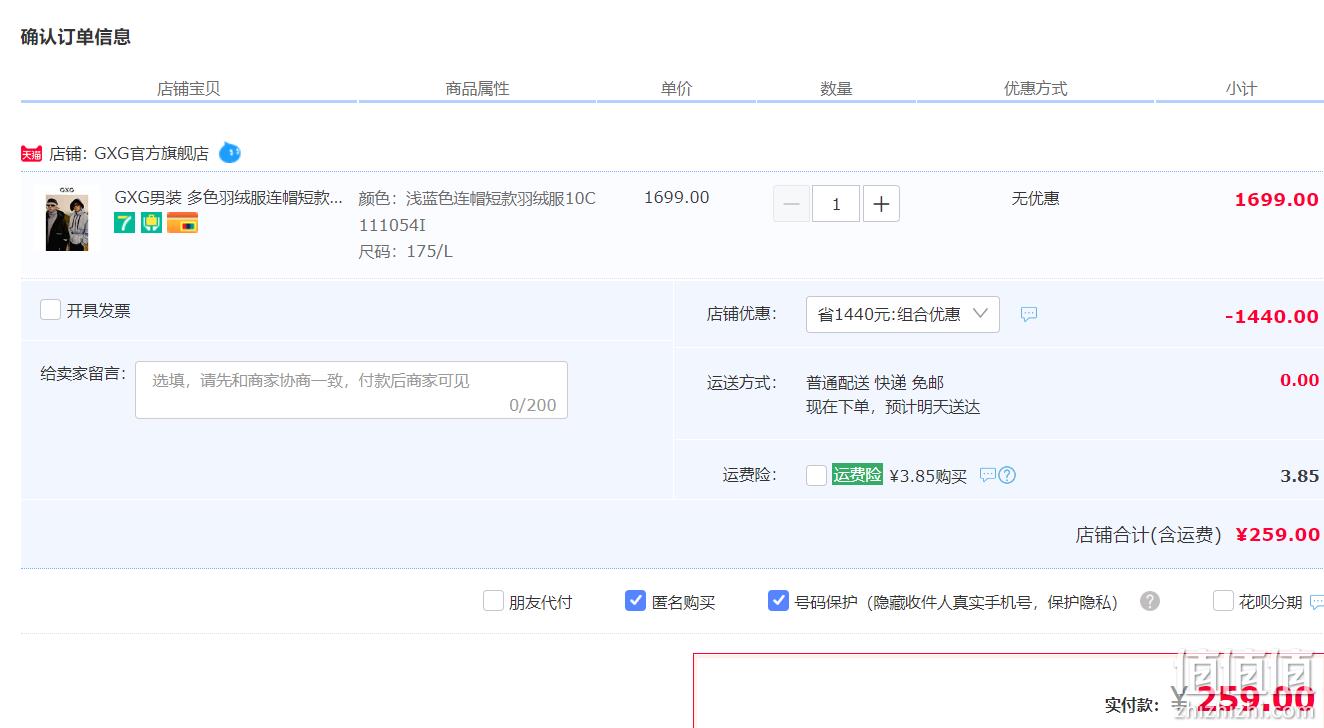Click the unit price 1699.00 text

677,197
